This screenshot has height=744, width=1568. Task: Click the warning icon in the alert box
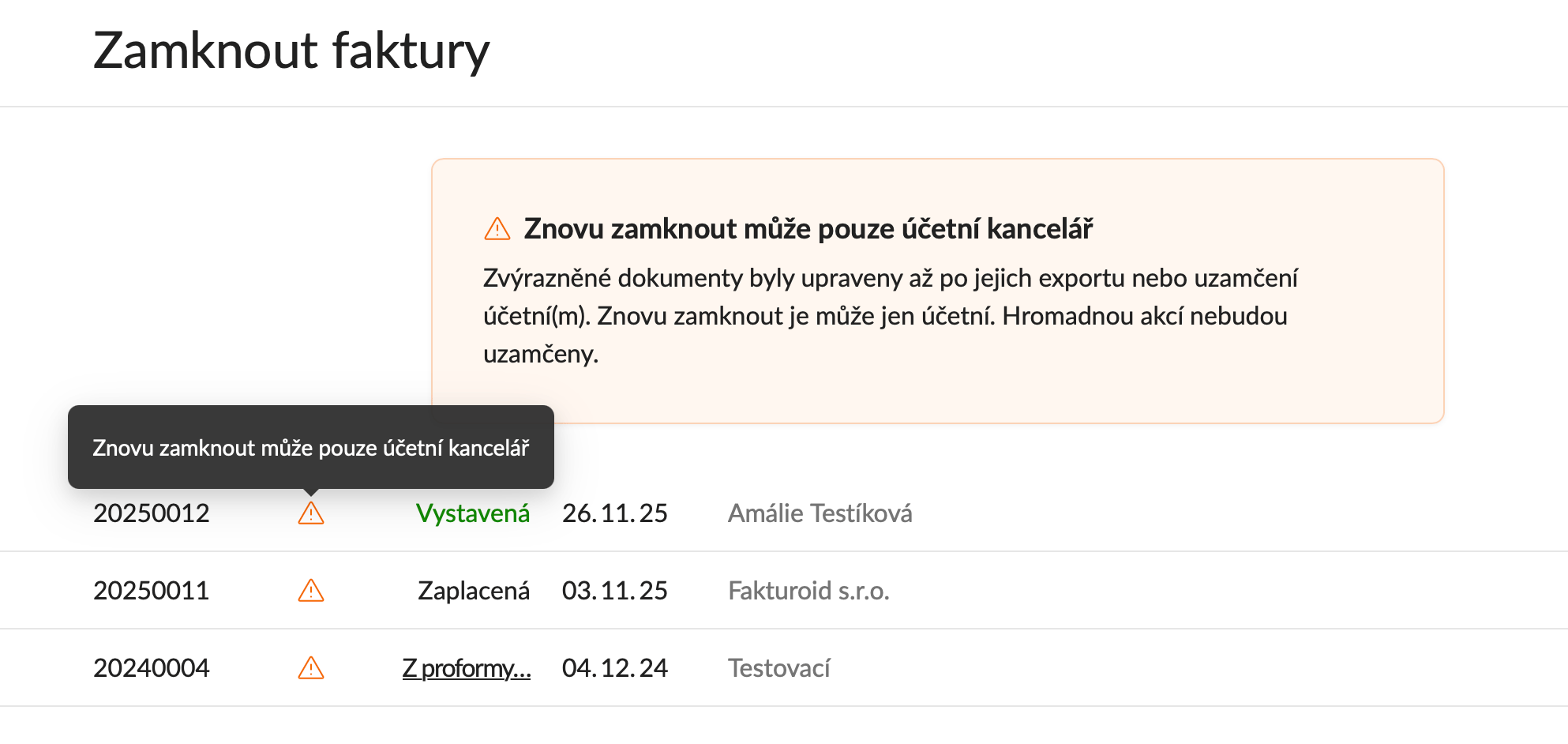[497, 229]
